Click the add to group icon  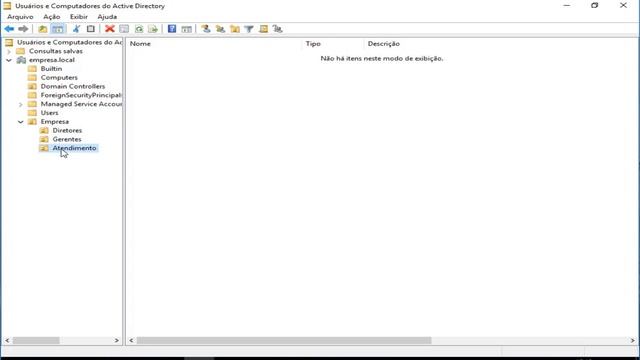coord(278,29)
